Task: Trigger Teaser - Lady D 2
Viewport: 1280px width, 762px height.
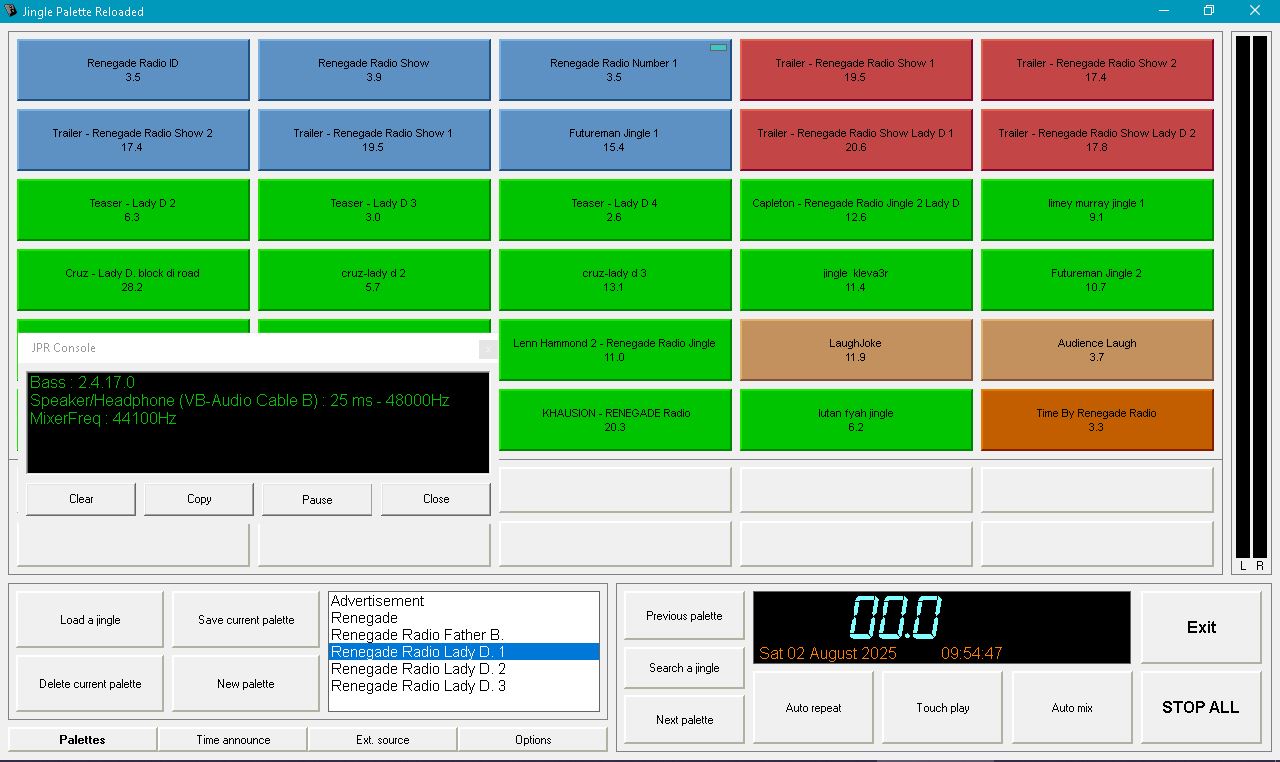Action: (x=133, y=210)
